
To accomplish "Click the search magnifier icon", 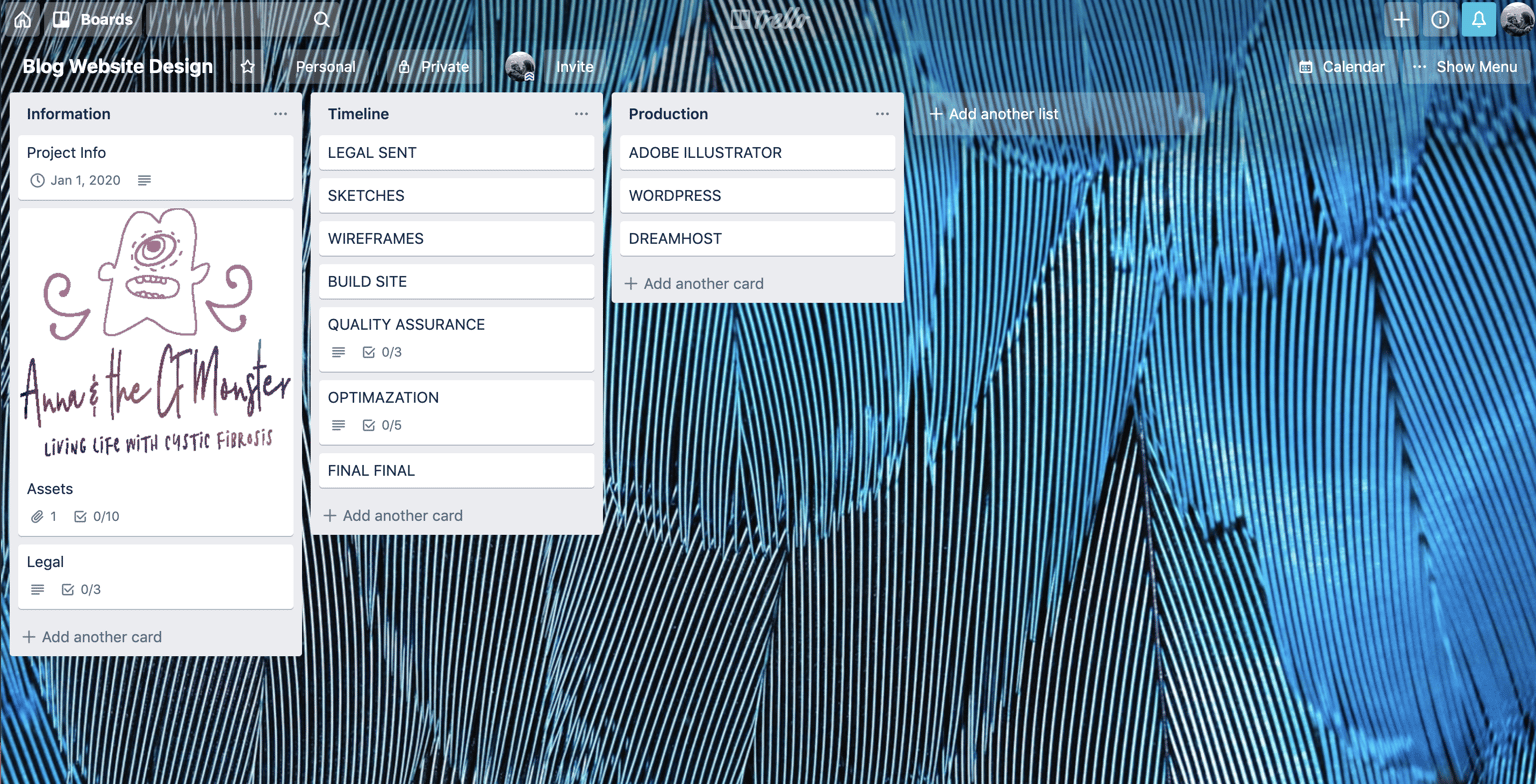I will coord(321,19).
